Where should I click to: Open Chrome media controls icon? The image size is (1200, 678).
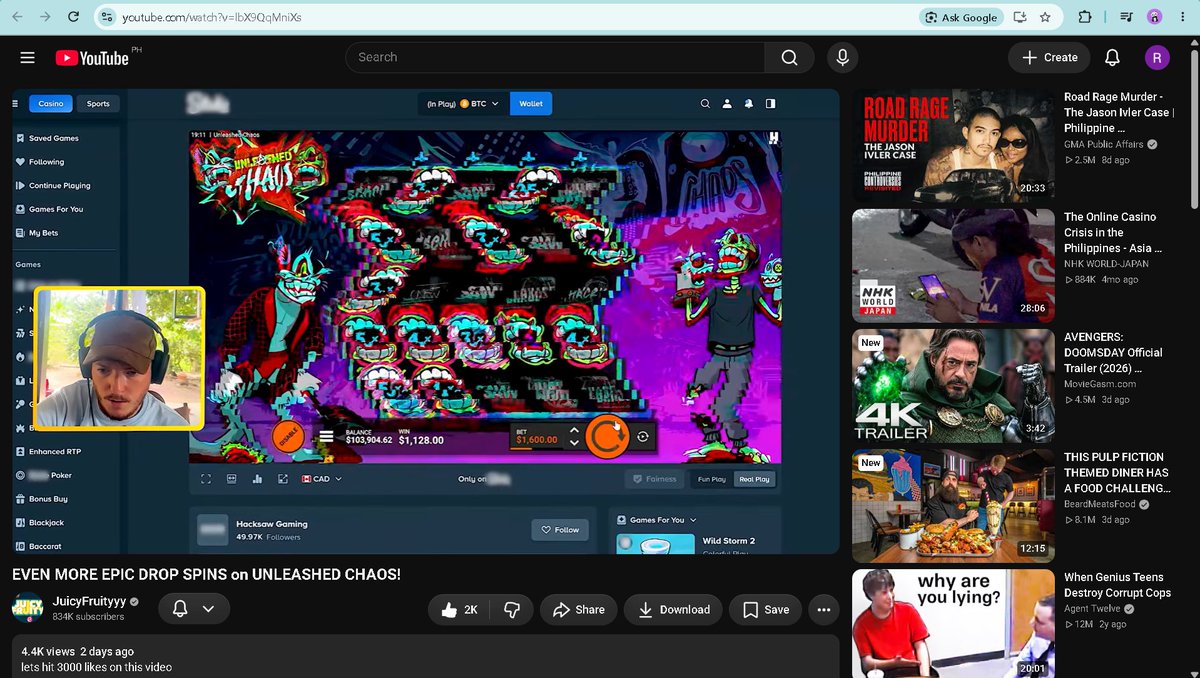[x=1126, y=17]
